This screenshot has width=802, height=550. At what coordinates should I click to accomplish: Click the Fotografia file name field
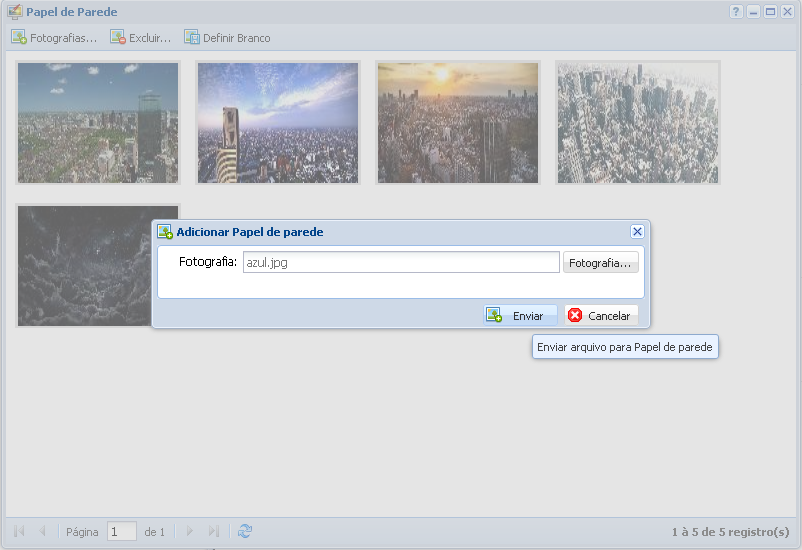coord(401,263)
